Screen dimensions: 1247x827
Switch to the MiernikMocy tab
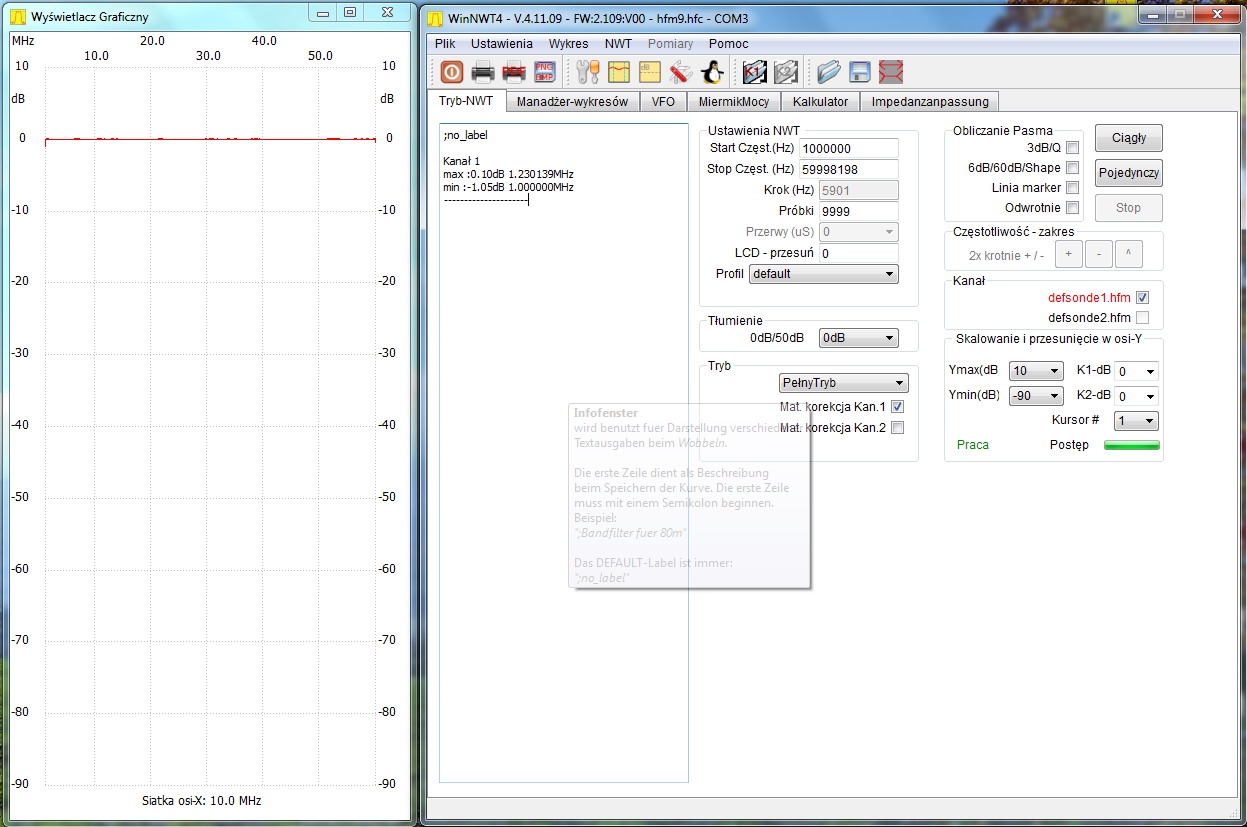733,101
